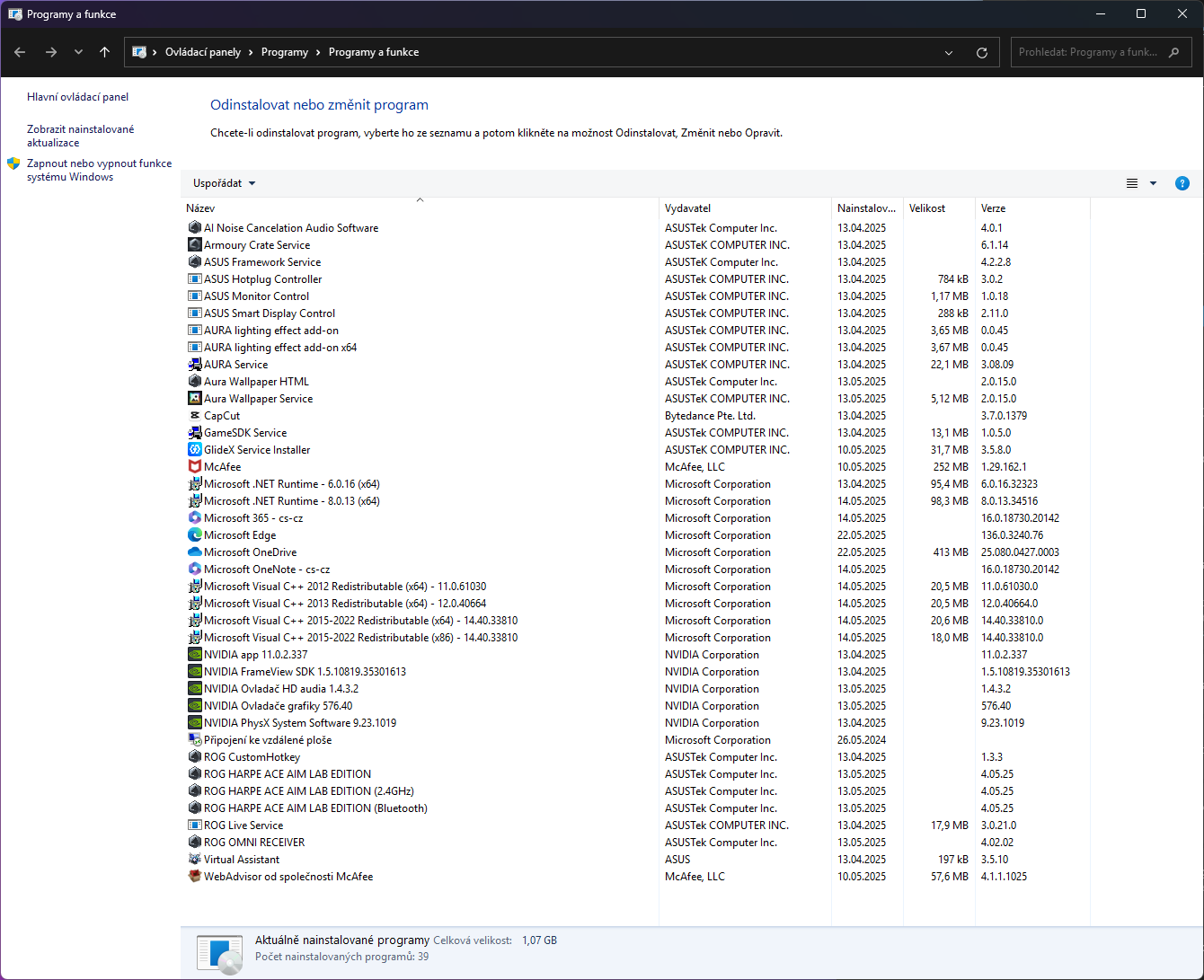Image resolution: width=1204 pixels, height=980 pixels.
Task: Open recent locations dropdown near navigation arrows
Action: (x=79, y=53)
